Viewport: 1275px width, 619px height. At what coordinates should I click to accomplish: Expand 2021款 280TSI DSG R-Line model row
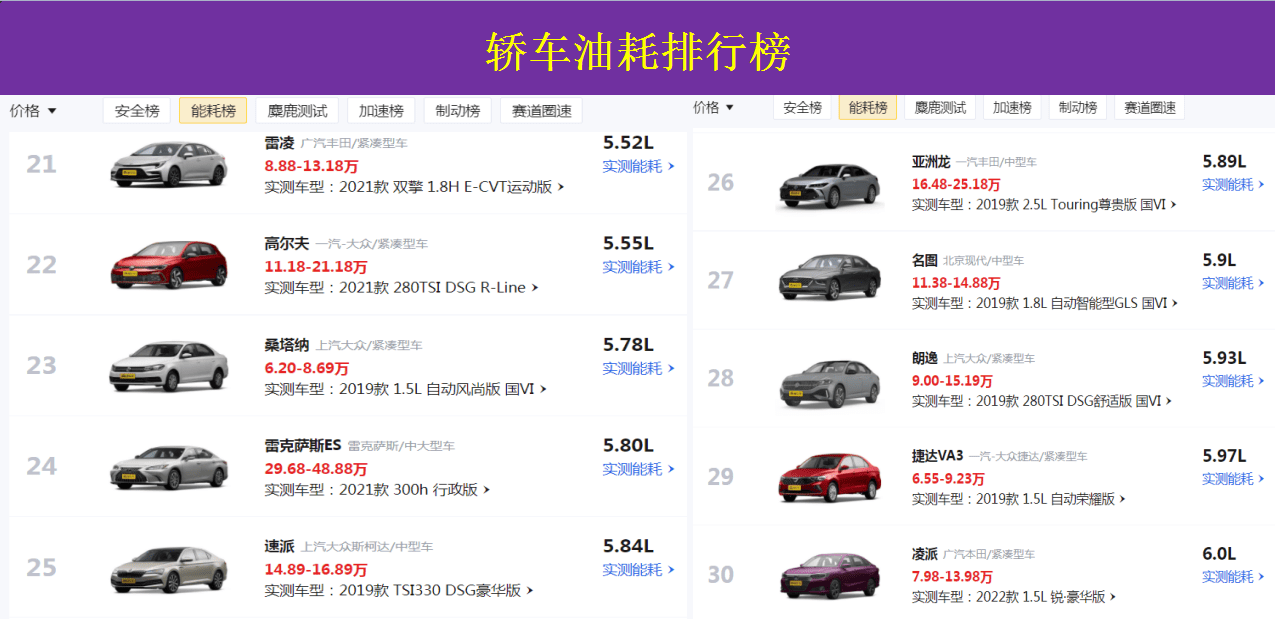(x=401, y=288)
